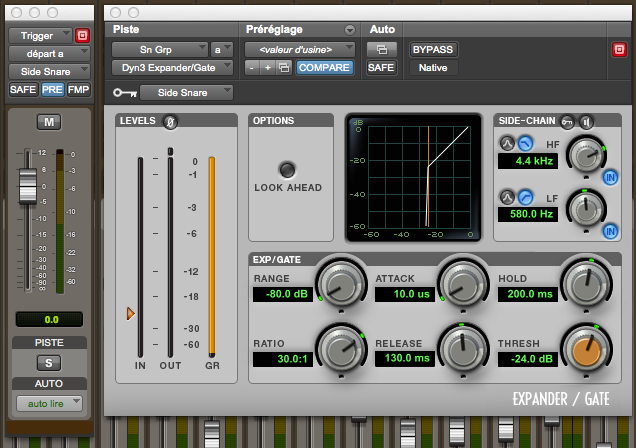The image size is (636, 448).
Task: Click the 130.0 ms release field
Action: [404, 359]
